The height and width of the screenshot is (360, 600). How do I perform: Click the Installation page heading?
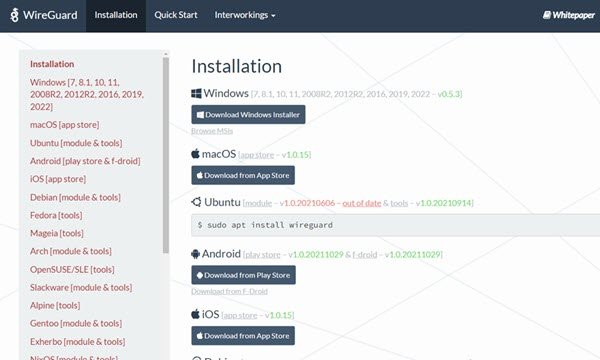pyautogui.click(x=236, y=66)
